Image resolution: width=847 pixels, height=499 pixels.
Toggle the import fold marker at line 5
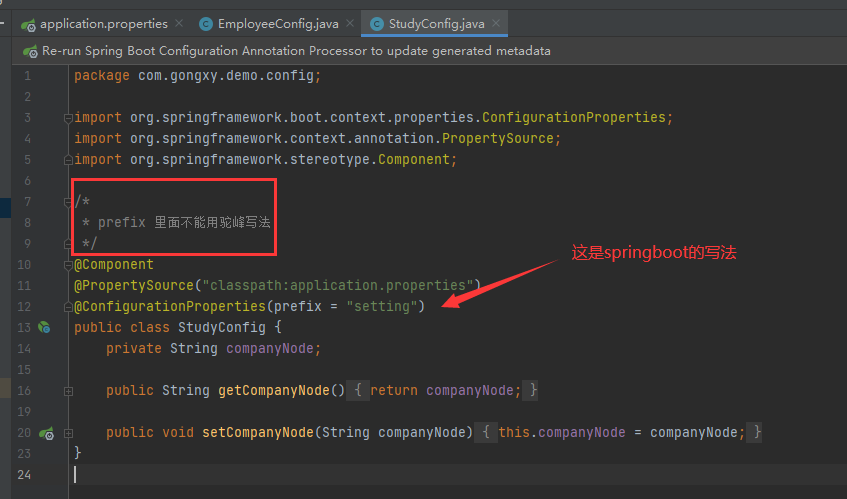tap(68, 160)
